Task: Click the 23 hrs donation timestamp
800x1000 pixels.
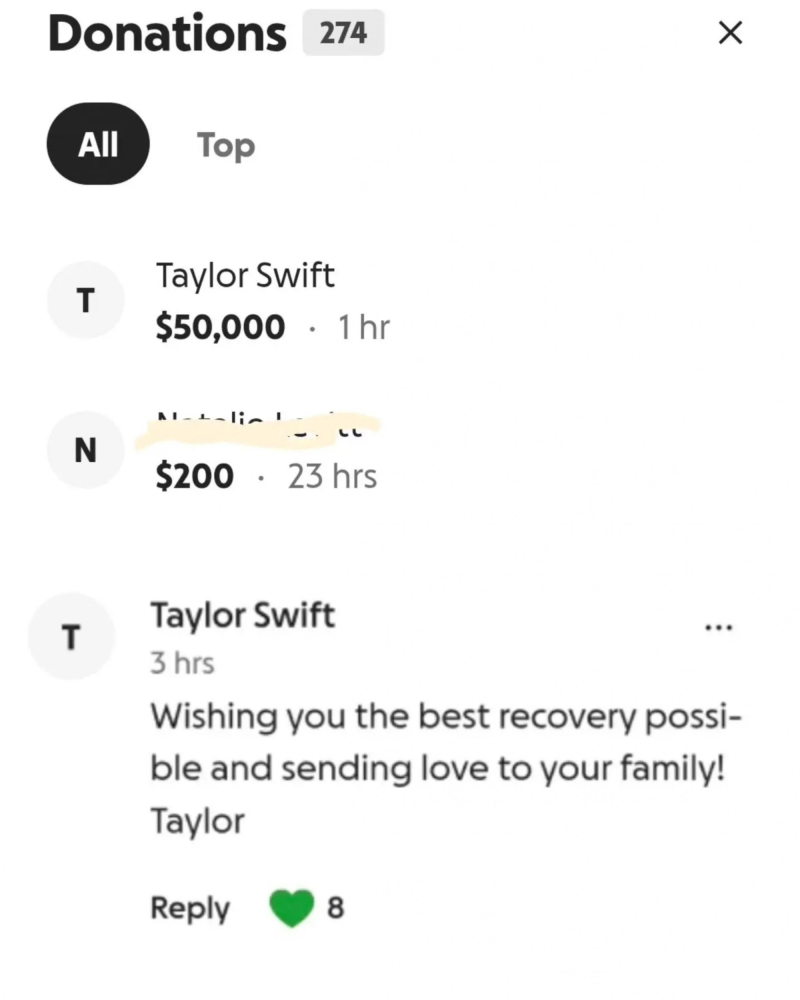Action: pos(332,476)
